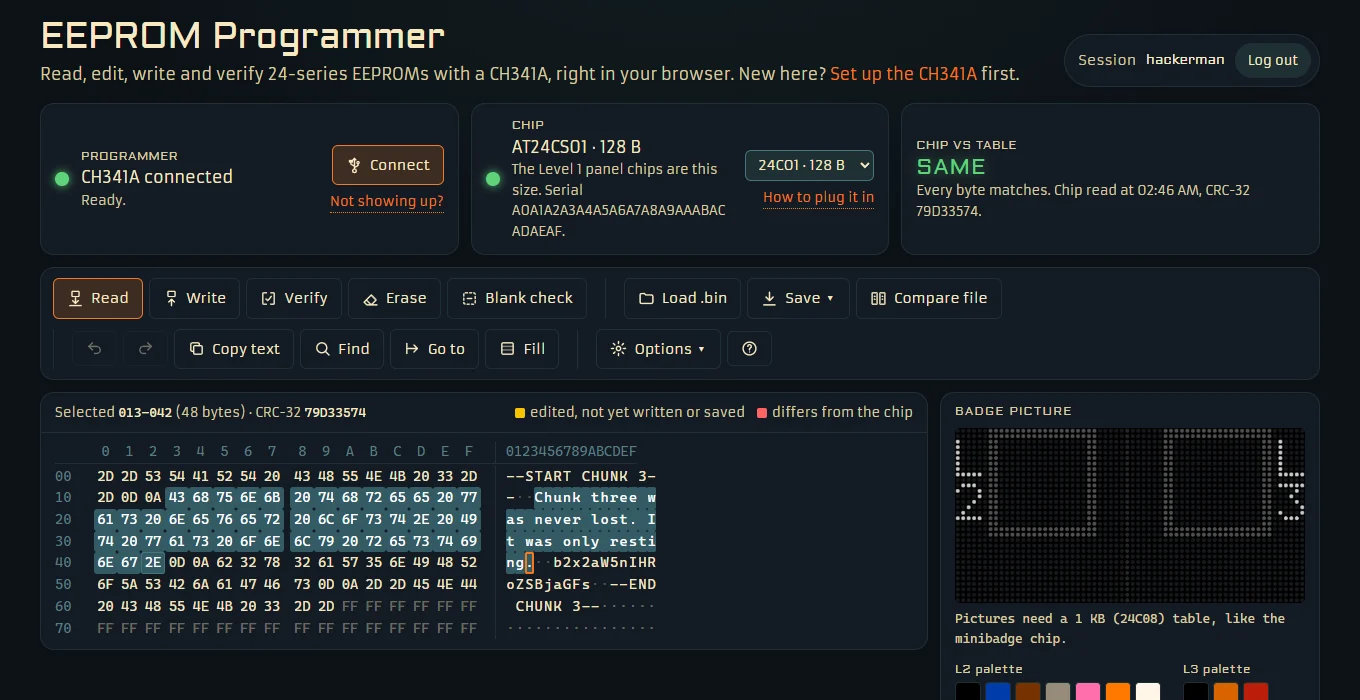Write the table to the chip

[x=194, y=298]
